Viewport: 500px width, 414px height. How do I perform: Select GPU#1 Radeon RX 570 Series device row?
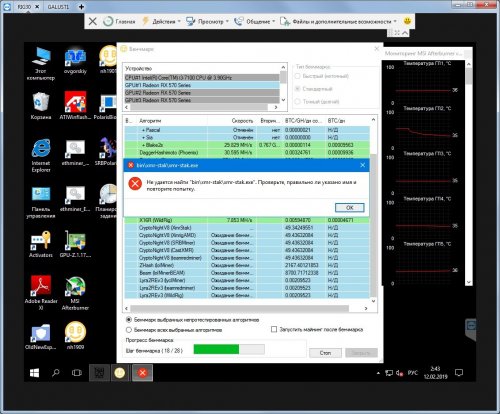(x=202, y=85)
